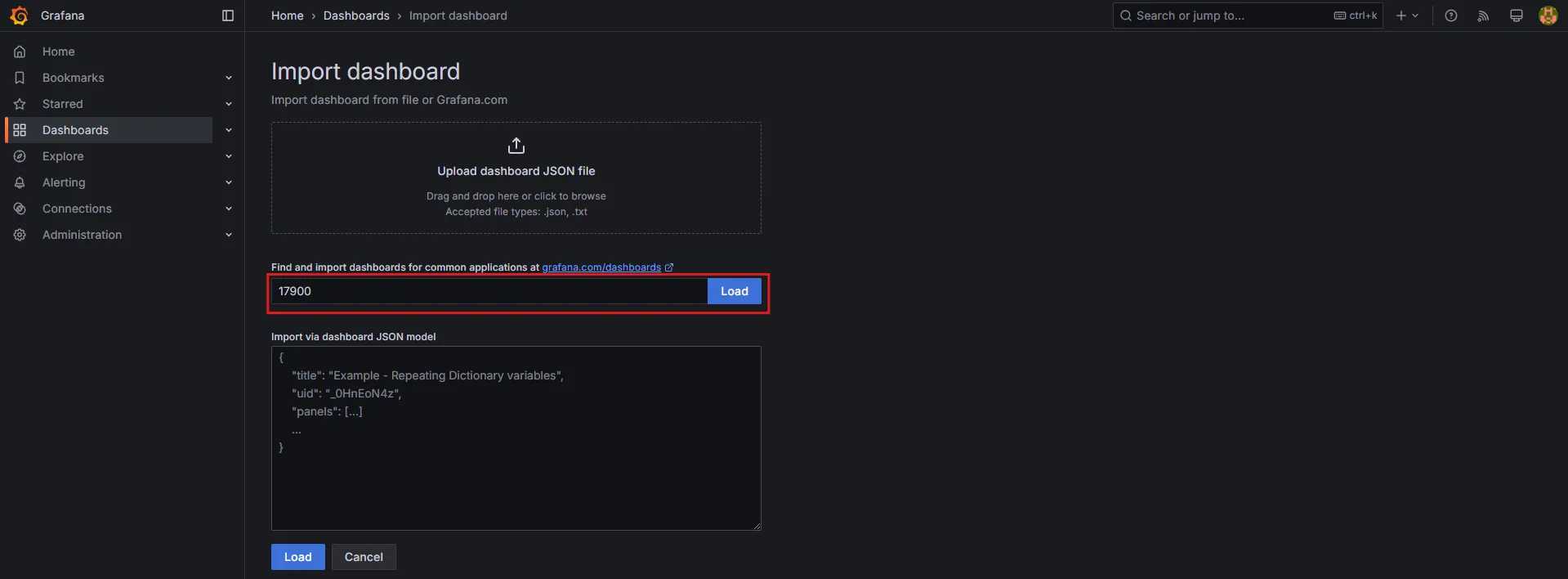
Task: Click the JSON textarea resize handle
Action: [x=757, y=526]
